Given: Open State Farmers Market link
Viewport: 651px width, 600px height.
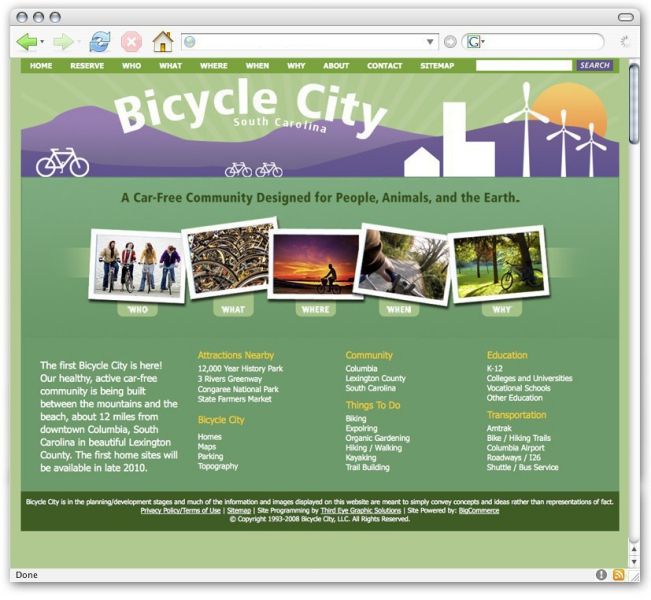Looking at the screenshot, I should (235, 399).
